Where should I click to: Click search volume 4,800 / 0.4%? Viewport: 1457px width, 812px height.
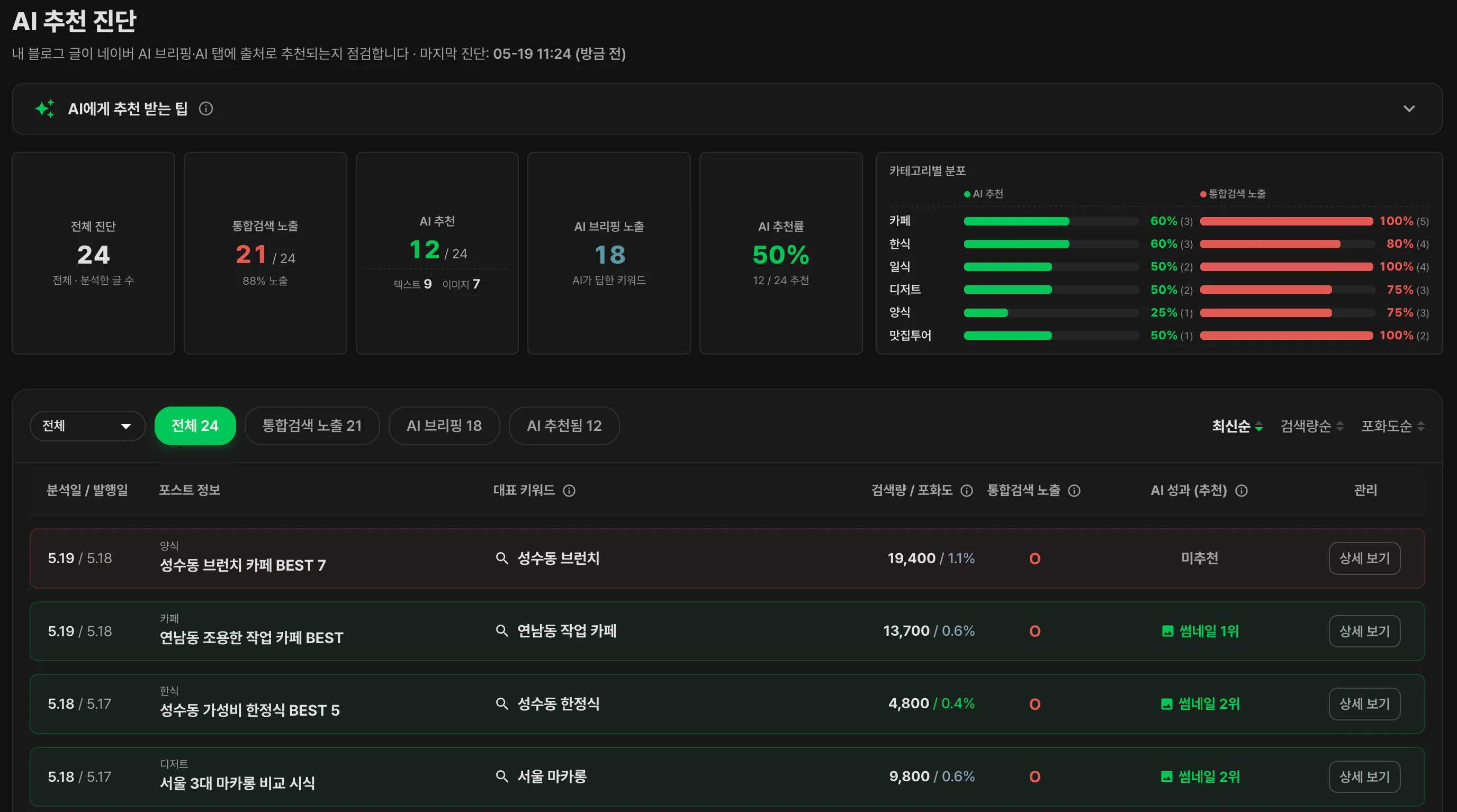(932, 703)
